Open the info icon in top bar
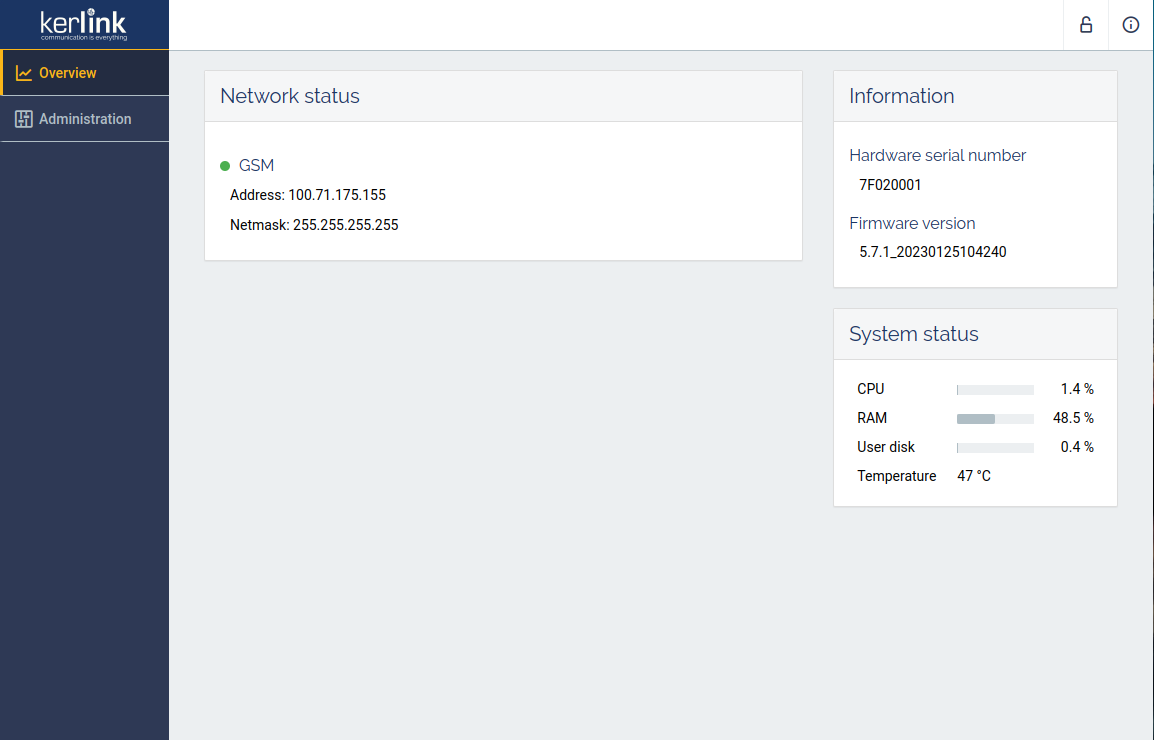 [1131, 25]
